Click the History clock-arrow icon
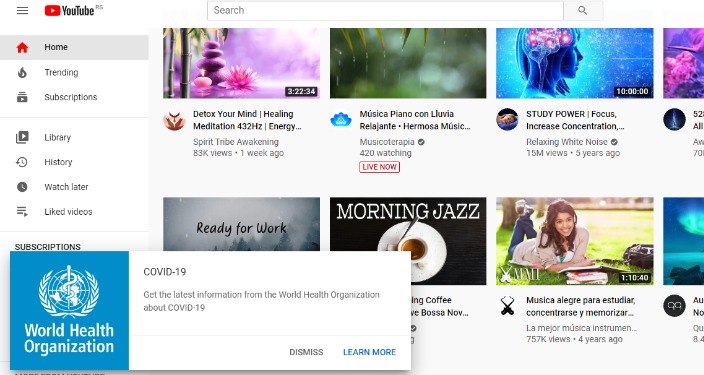 (x=22, y=162)
